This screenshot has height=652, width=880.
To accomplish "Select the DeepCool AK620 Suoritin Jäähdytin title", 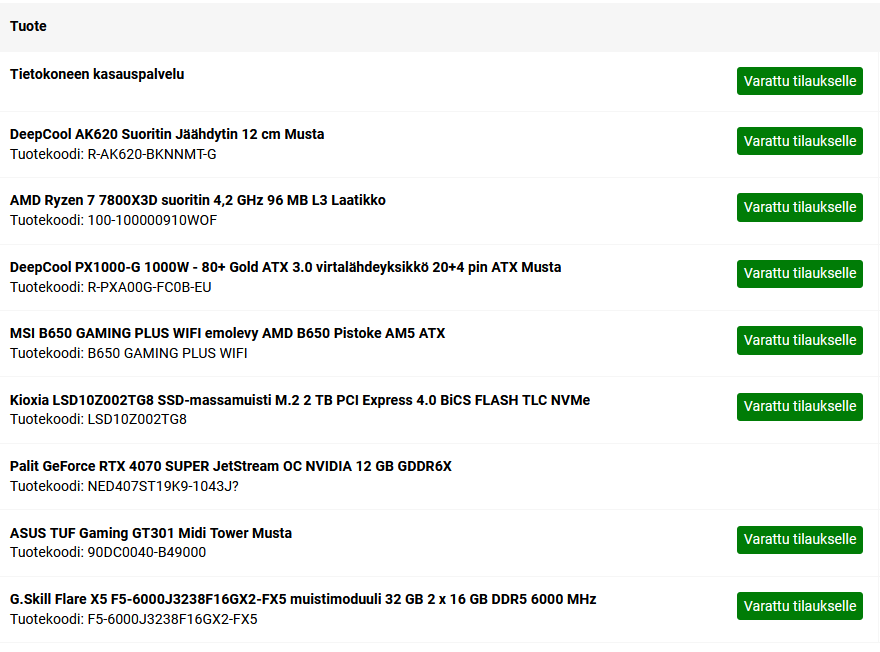I will pos(167,134).
